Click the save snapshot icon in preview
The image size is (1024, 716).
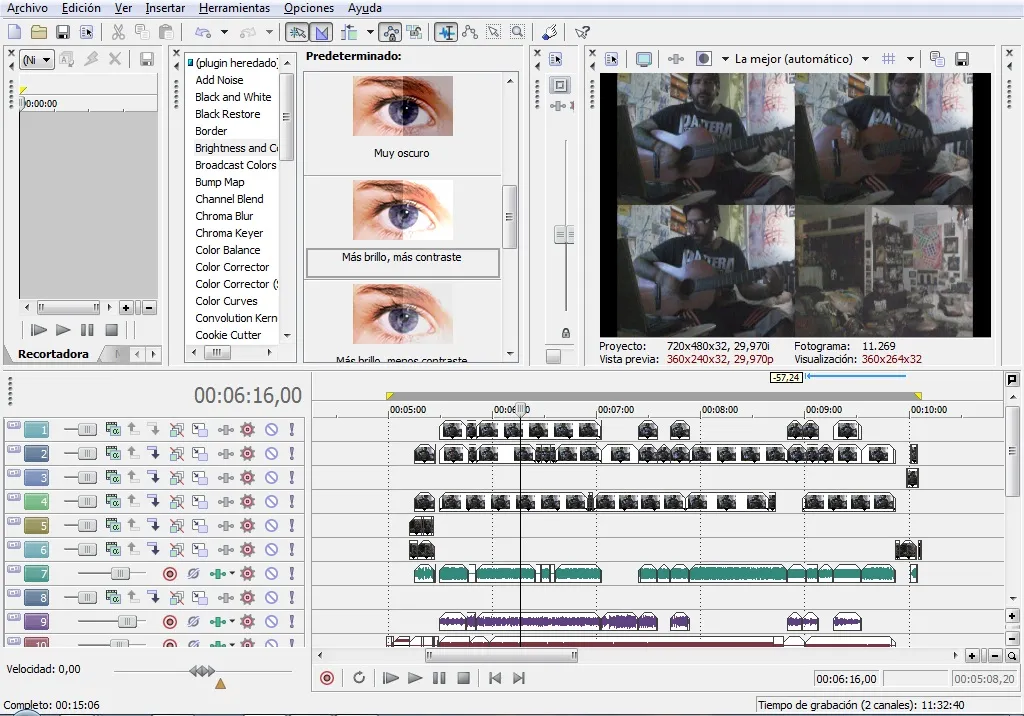[x=961, y=59]
